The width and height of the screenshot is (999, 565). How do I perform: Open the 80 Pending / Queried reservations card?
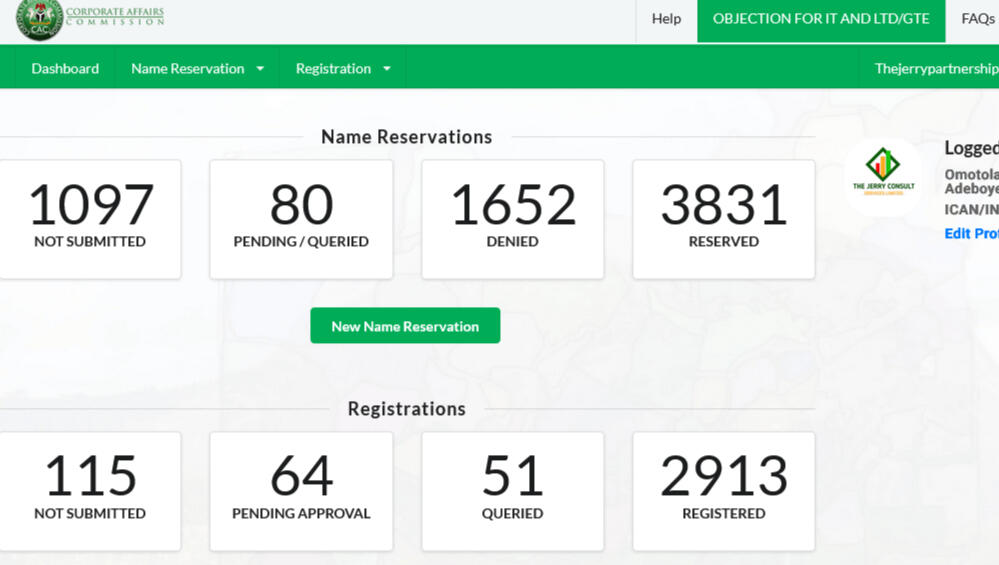[301, 219]
